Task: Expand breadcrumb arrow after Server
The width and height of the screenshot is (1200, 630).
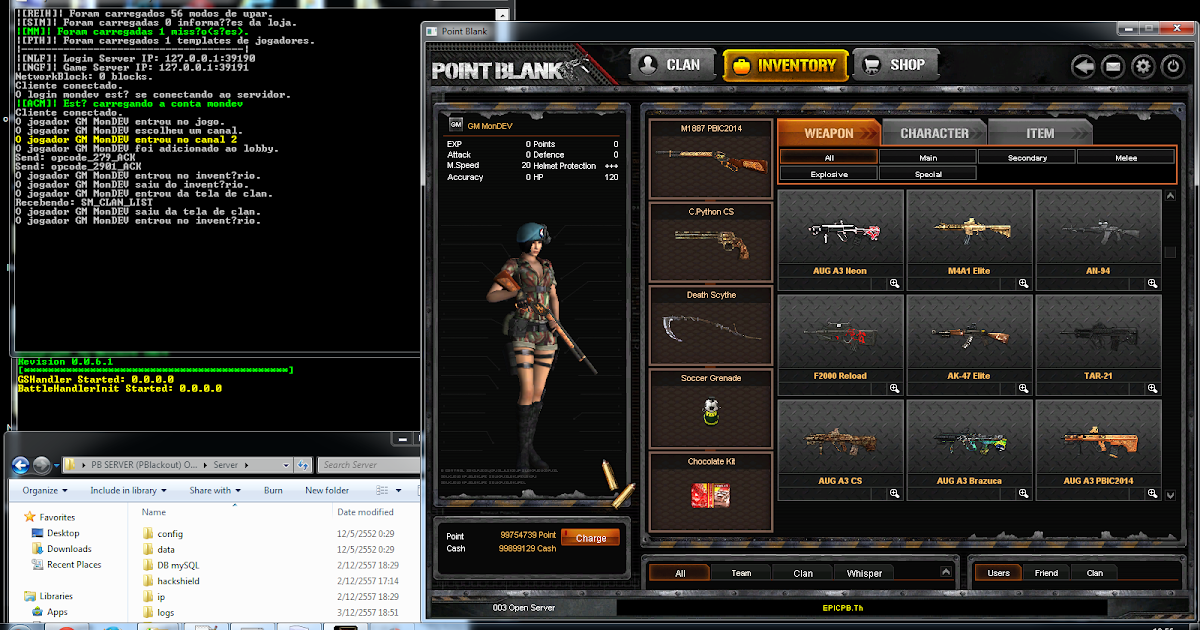Action: pyautogui.click(x=244, y=465)
